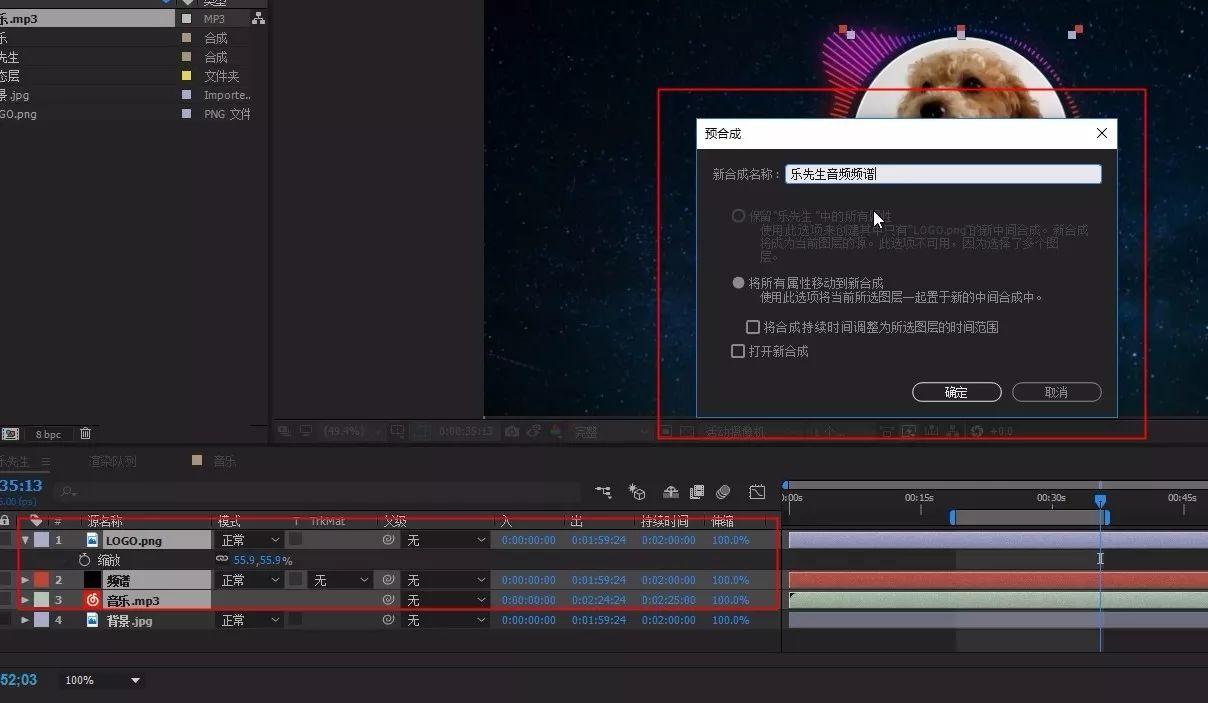Switch to the 音乐 timeline tab
The width and height of the screenshot is (1208, 703).
[x=224, y=461]
